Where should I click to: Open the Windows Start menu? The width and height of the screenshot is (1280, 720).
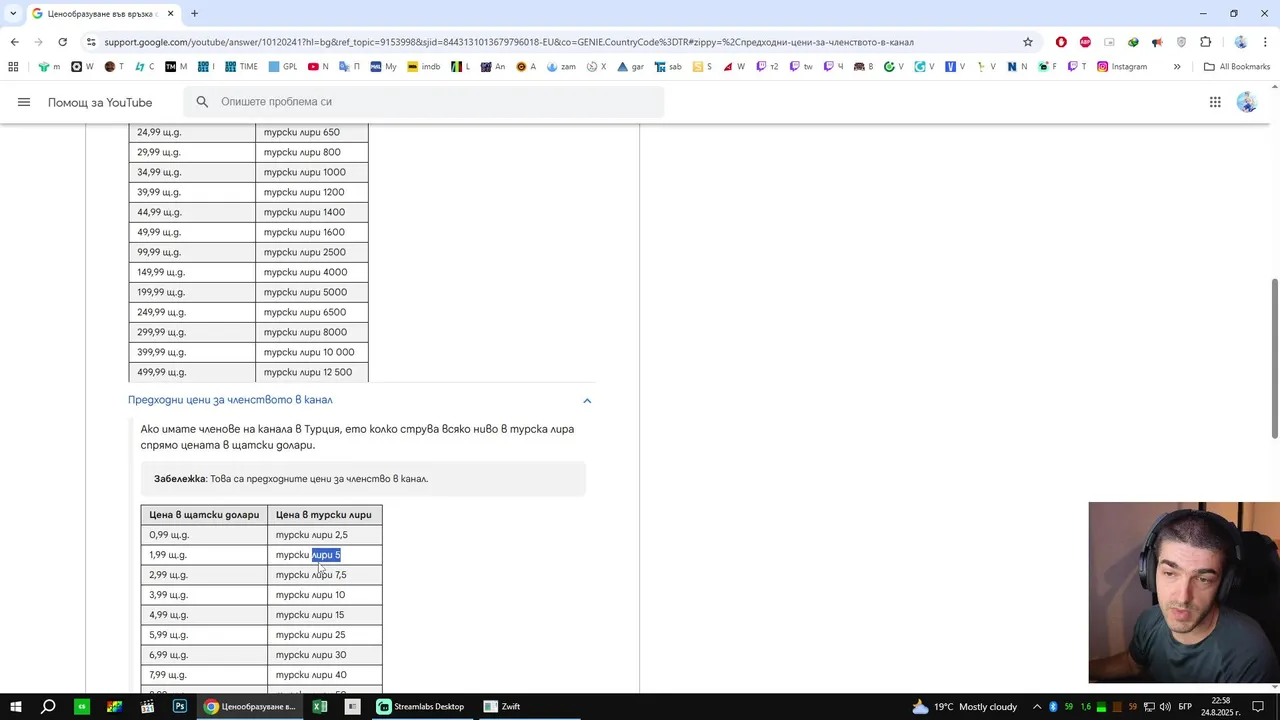pyautogui.click(x=15, y=706)
